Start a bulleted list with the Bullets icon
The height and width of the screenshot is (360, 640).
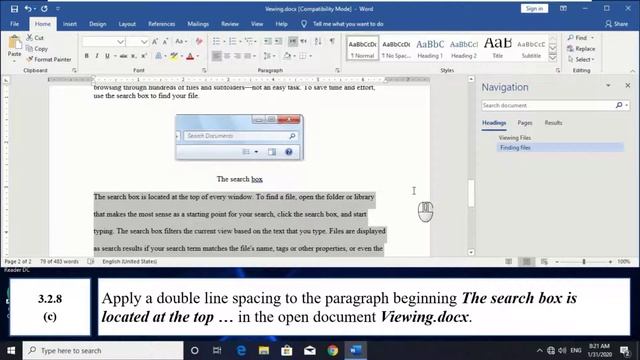tap(216, 41)
